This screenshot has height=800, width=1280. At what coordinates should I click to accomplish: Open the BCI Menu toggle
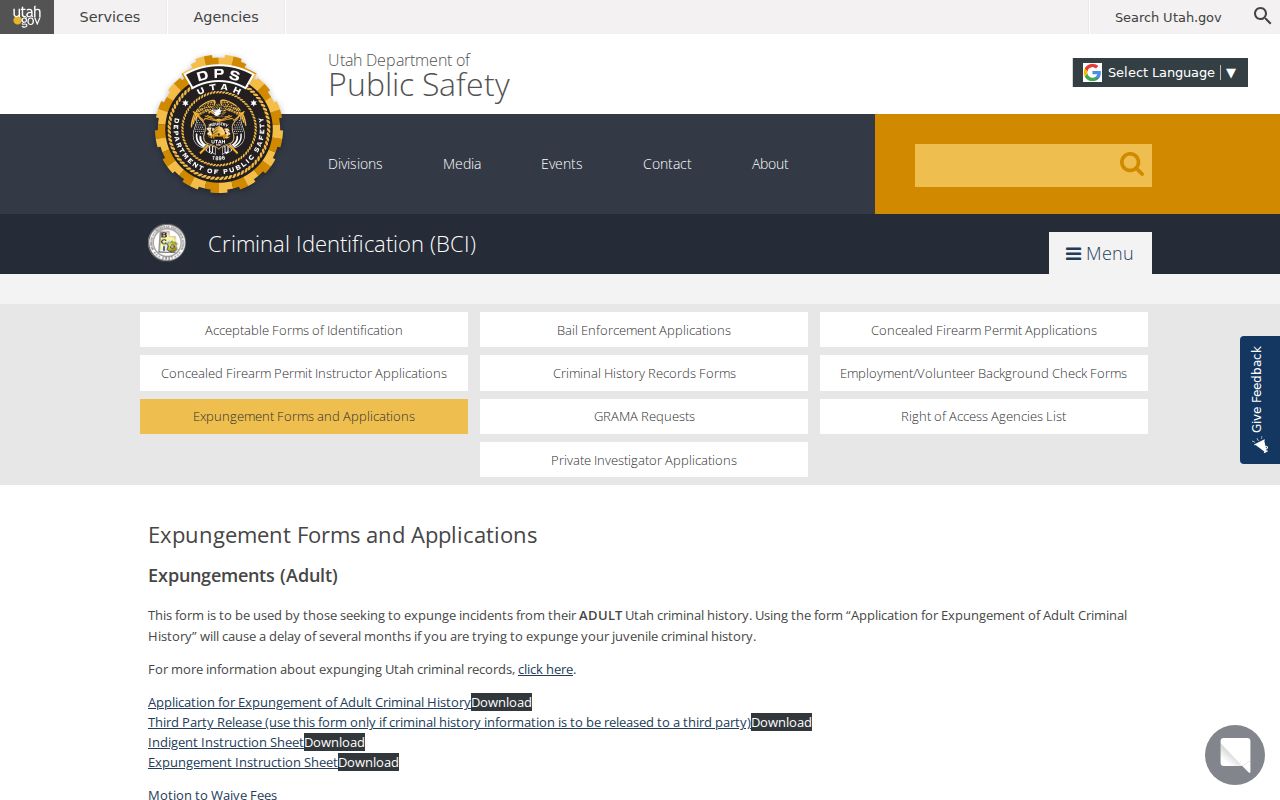(x=1100, y=253)
